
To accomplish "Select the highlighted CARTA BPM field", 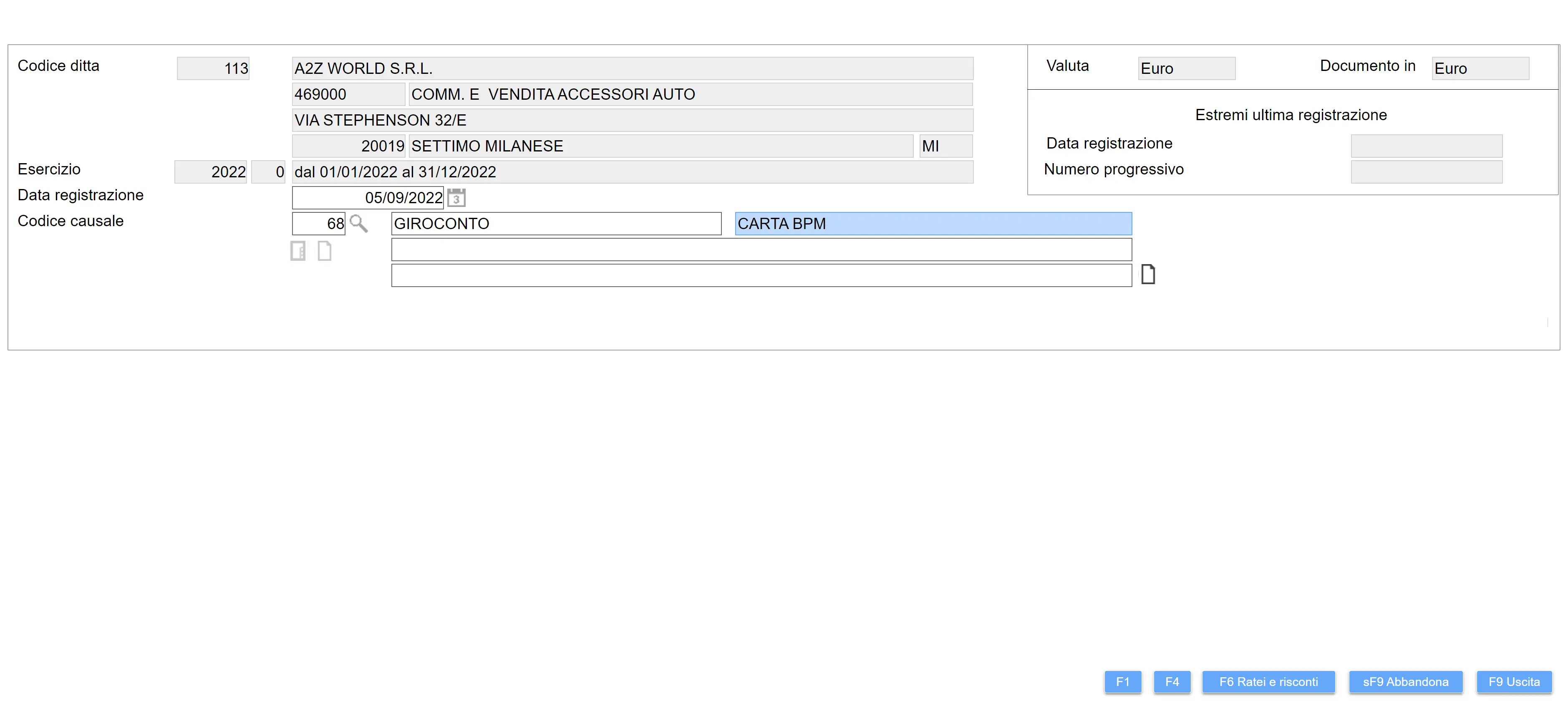I will click(x=933, y=224).
